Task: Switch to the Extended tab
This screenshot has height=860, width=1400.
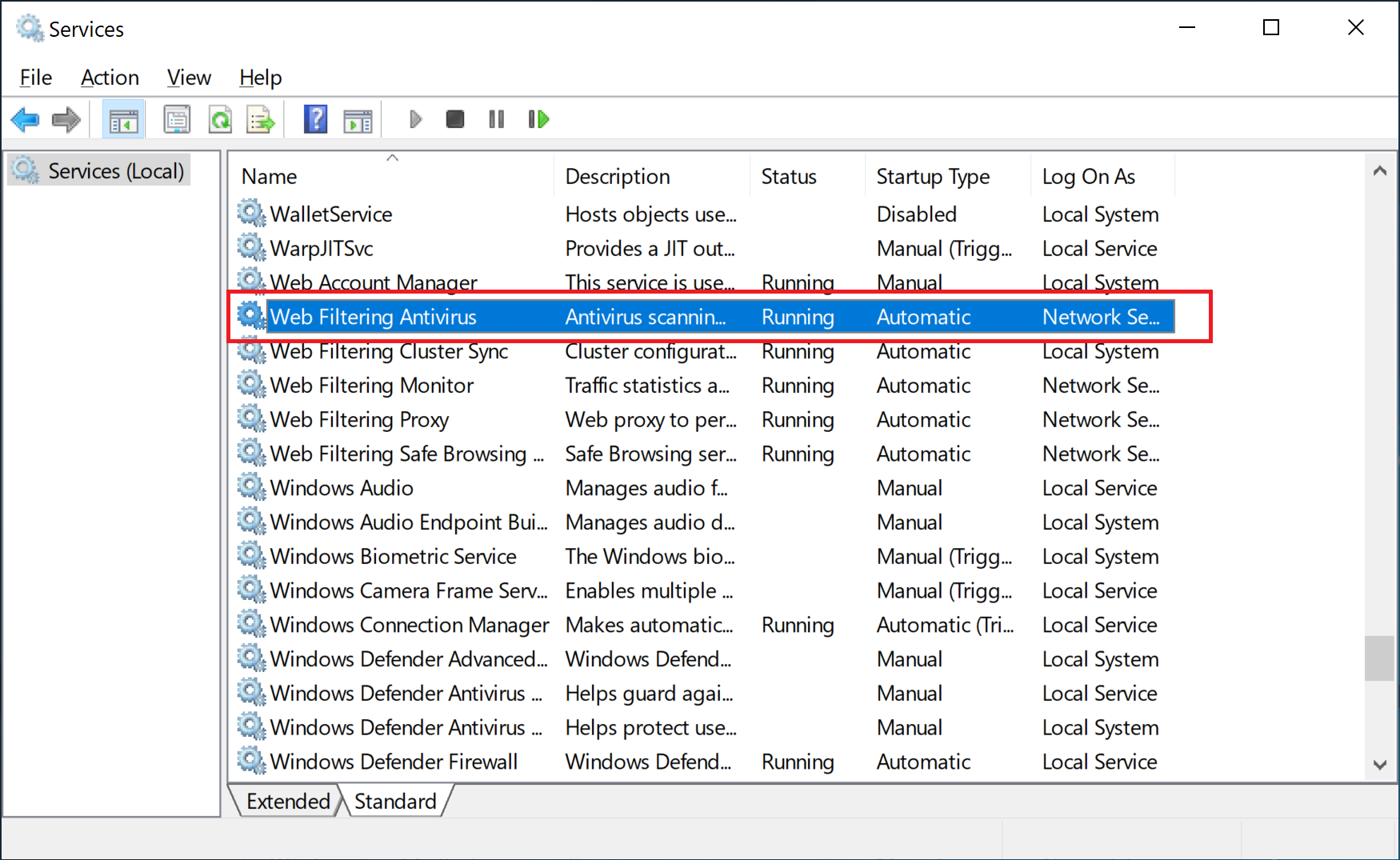Action: (x=288, y=801)
